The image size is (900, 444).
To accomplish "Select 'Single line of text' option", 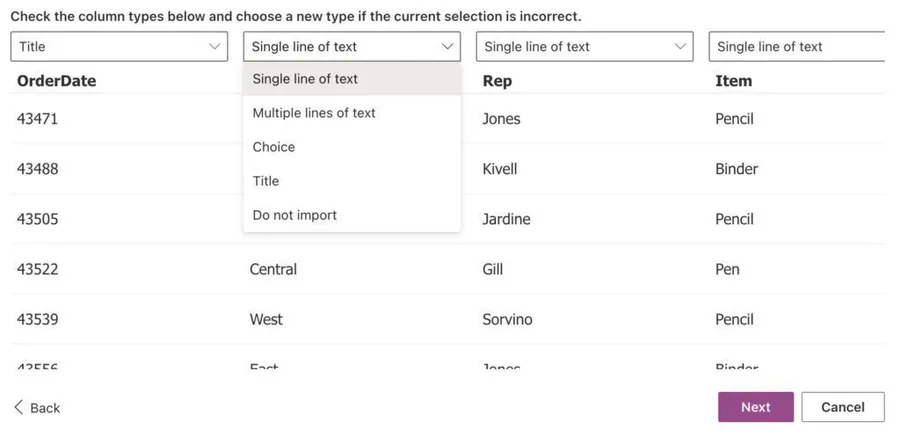I will coord(305,79).
